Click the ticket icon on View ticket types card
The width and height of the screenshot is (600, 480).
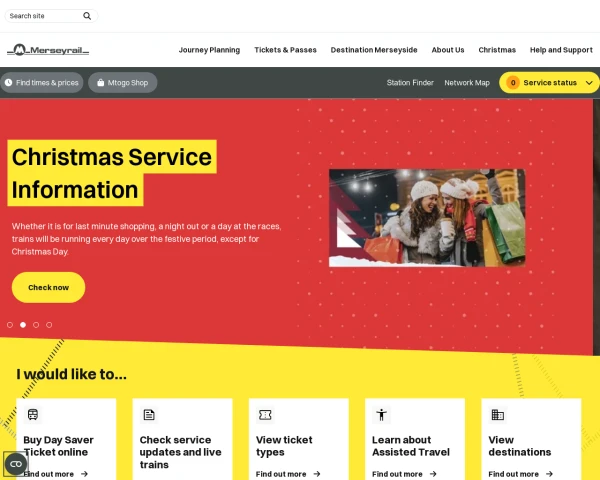(265, 415)
